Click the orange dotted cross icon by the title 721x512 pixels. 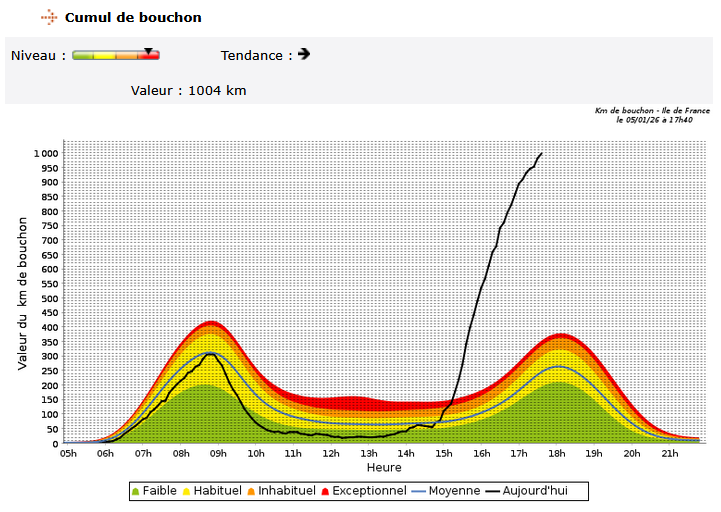click(x=49, y=17)
